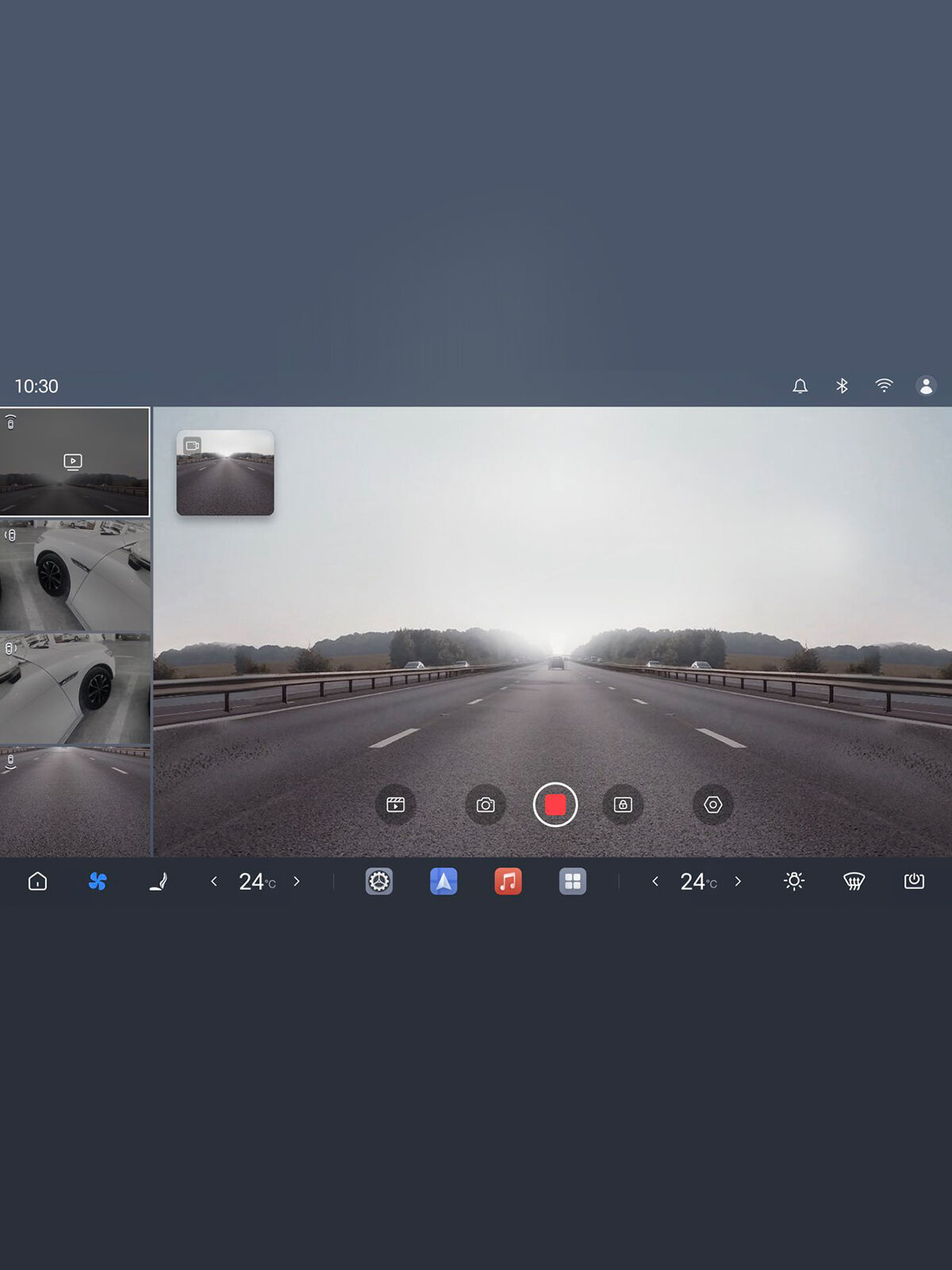Stop recording with the red button

555,805
